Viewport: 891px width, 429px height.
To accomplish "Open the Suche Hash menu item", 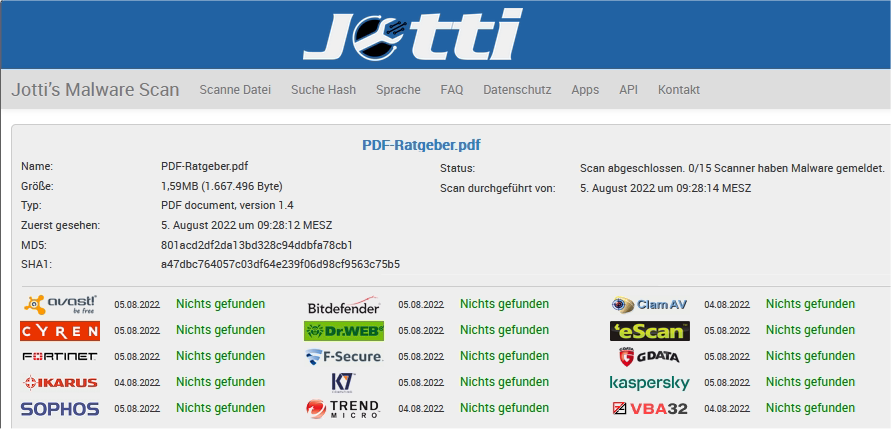I will click(323, 90).
